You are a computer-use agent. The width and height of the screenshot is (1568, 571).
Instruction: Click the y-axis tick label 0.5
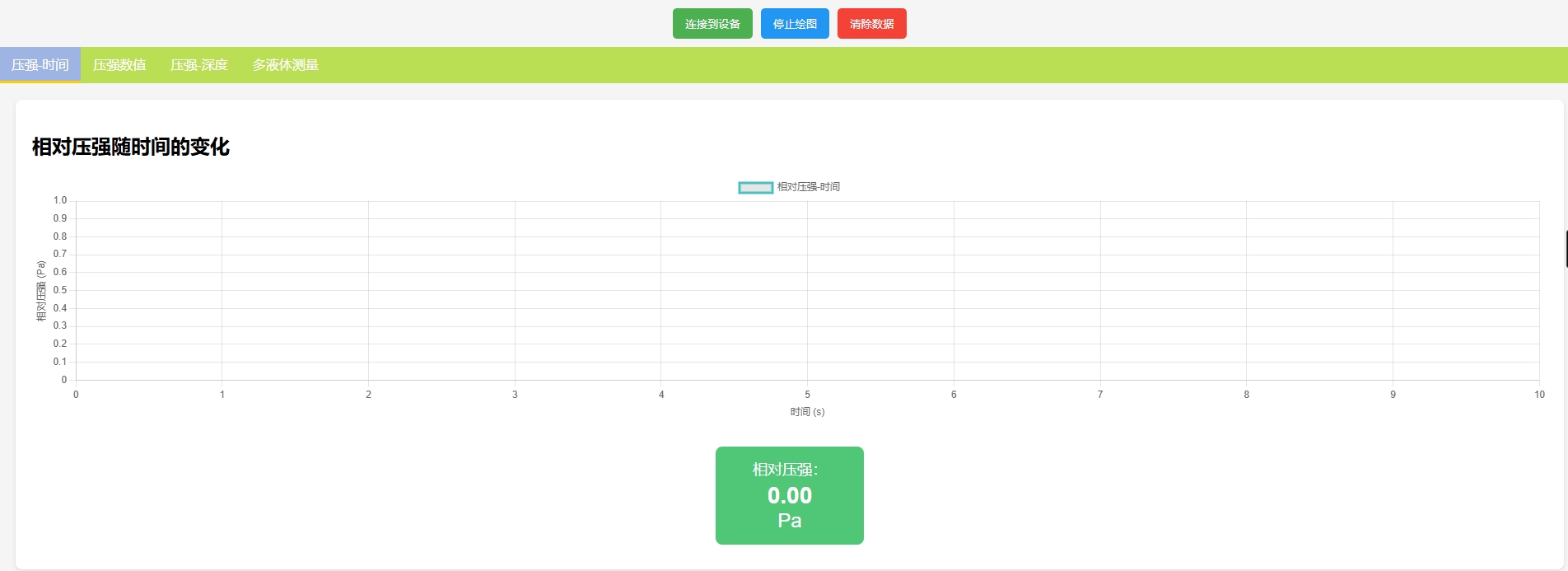click(60, 290)
